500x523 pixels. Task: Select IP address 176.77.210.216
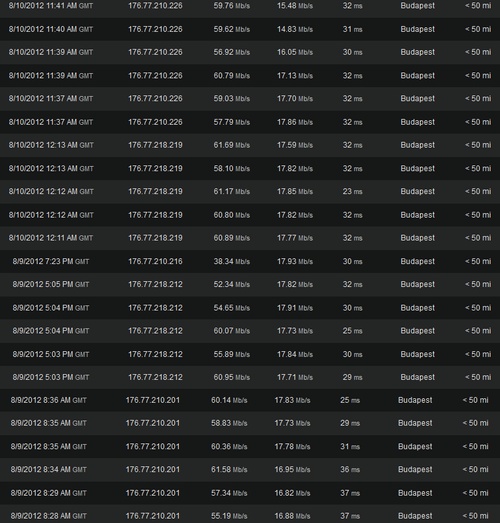tap(155, 261)
